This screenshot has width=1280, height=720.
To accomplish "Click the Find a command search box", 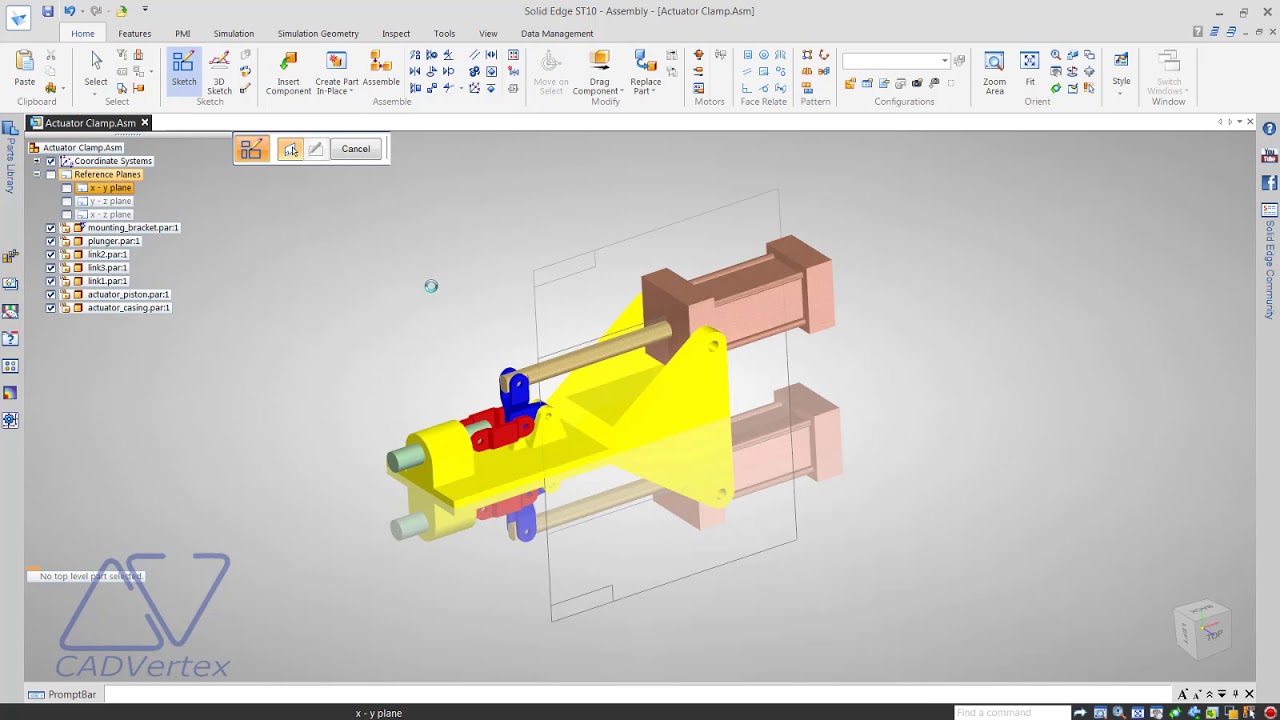I will click(1010, 713).
